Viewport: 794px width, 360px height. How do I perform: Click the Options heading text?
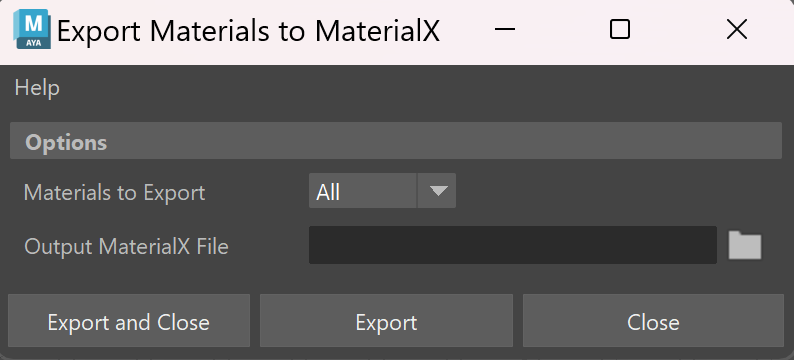66,142
